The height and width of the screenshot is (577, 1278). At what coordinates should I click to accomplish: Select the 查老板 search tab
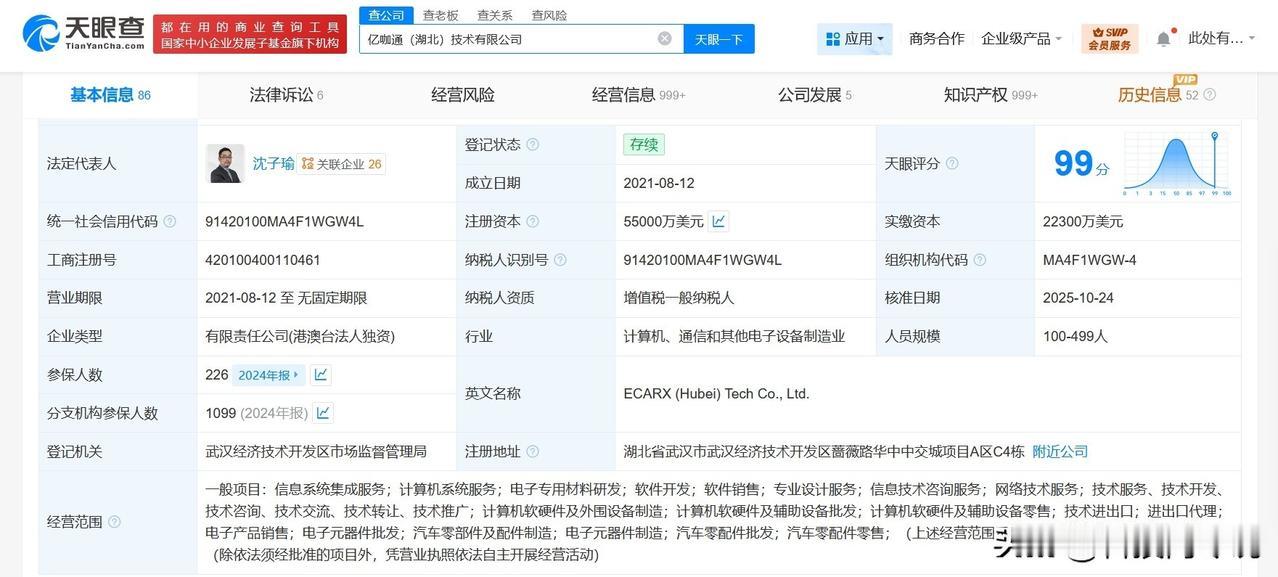(440, 15)
